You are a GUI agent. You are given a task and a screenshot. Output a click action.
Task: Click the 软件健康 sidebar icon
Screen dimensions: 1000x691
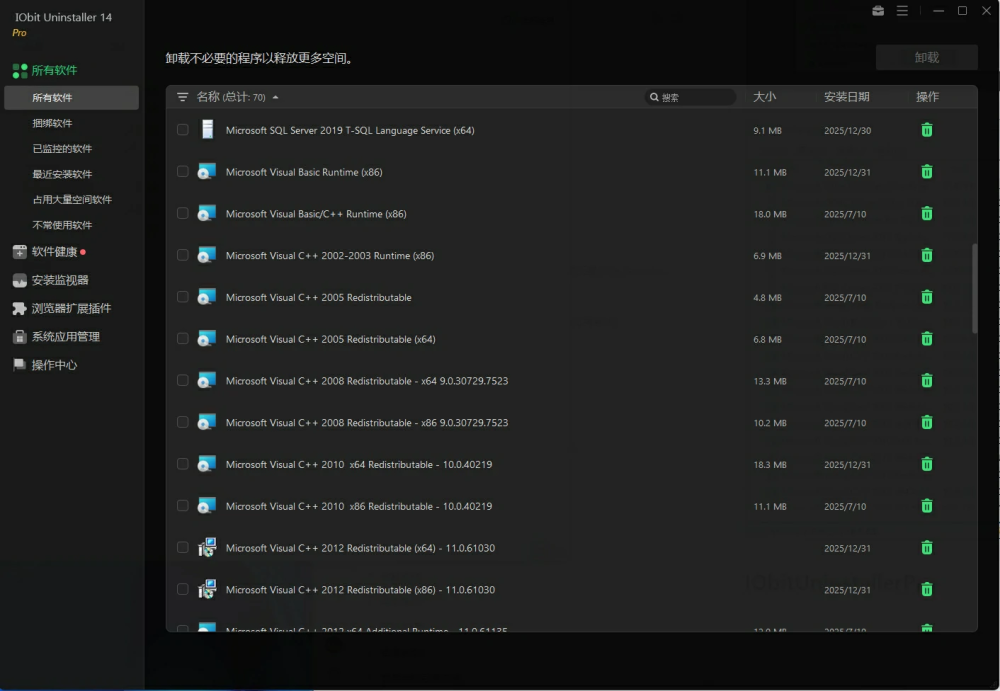[x=19, y=252]
